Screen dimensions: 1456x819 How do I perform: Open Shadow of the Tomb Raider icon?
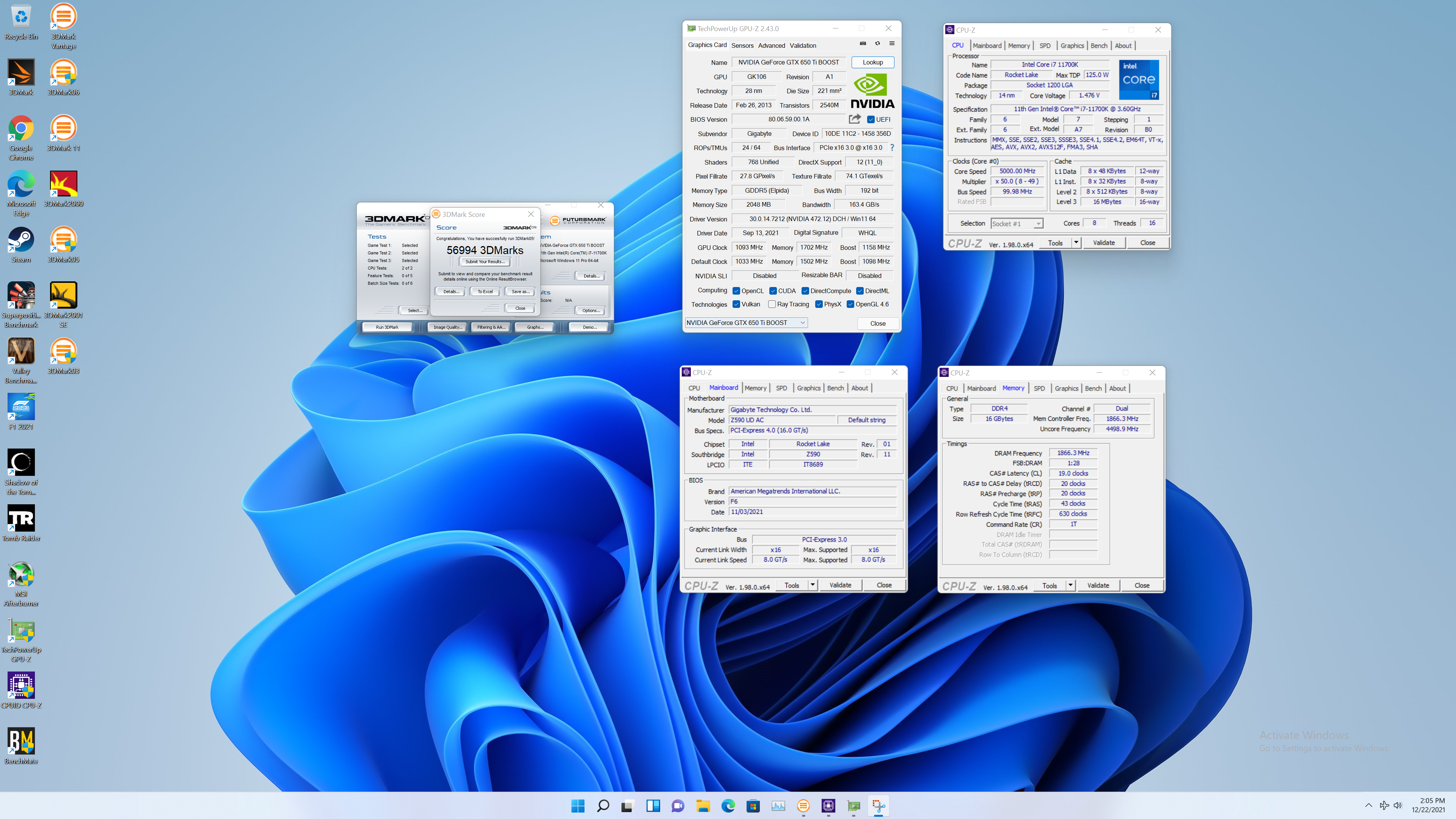[x=21, y=472]
